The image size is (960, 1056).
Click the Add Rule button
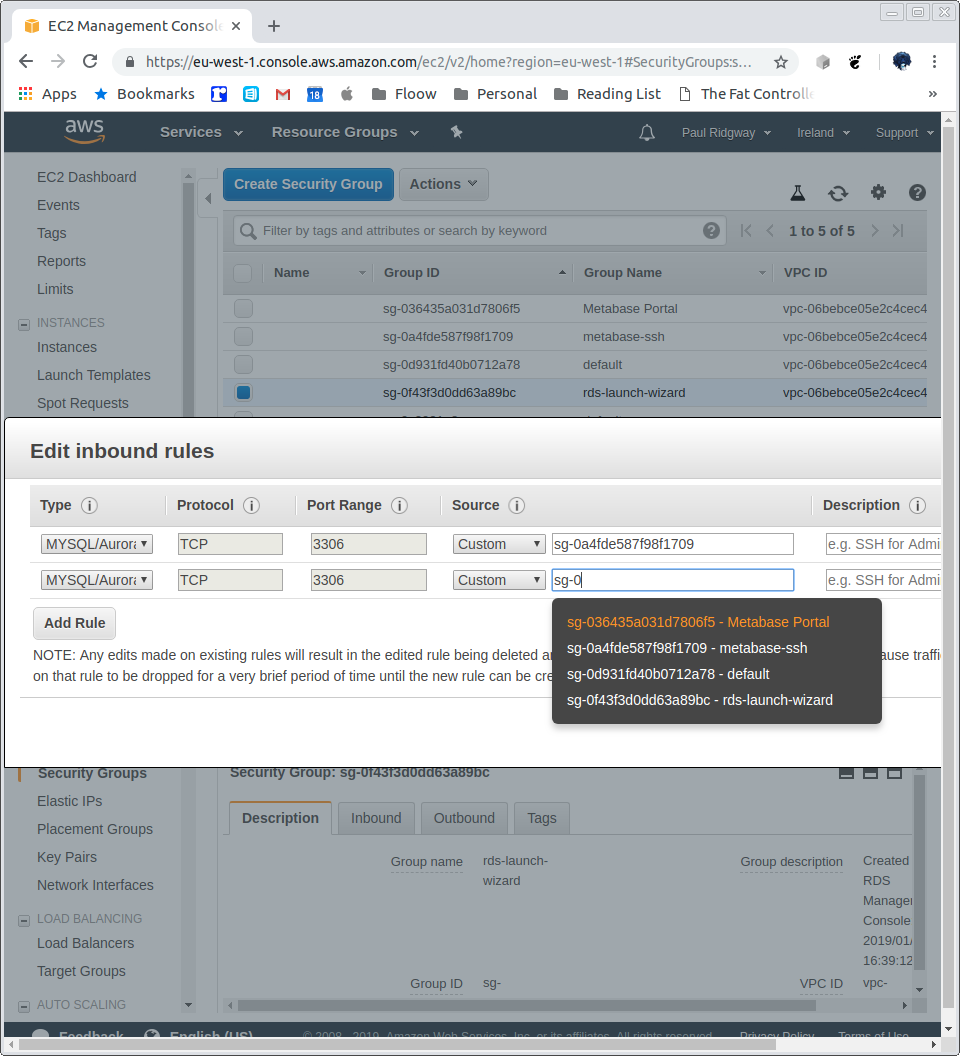74,622
